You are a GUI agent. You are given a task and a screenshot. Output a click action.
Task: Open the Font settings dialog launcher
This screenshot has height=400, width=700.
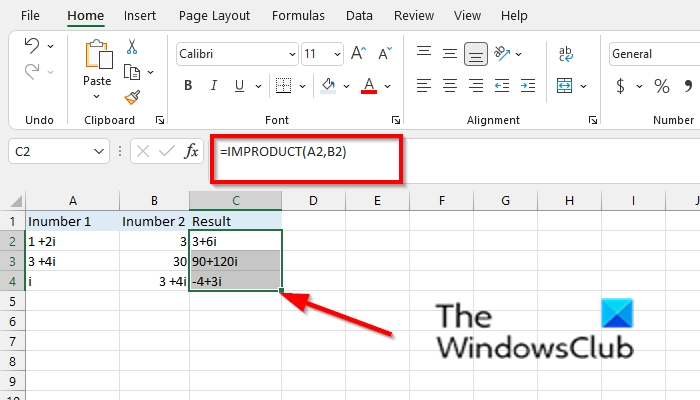coord(396,120)
